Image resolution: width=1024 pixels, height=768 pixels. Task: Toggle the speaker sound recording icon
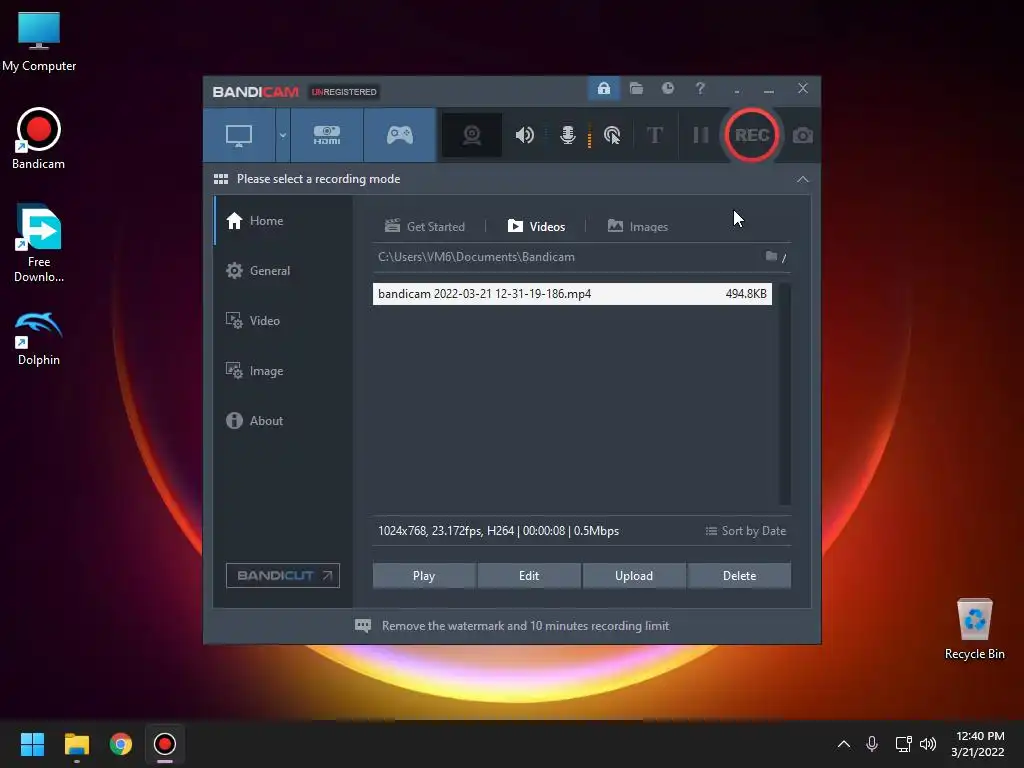pos(524,135)
